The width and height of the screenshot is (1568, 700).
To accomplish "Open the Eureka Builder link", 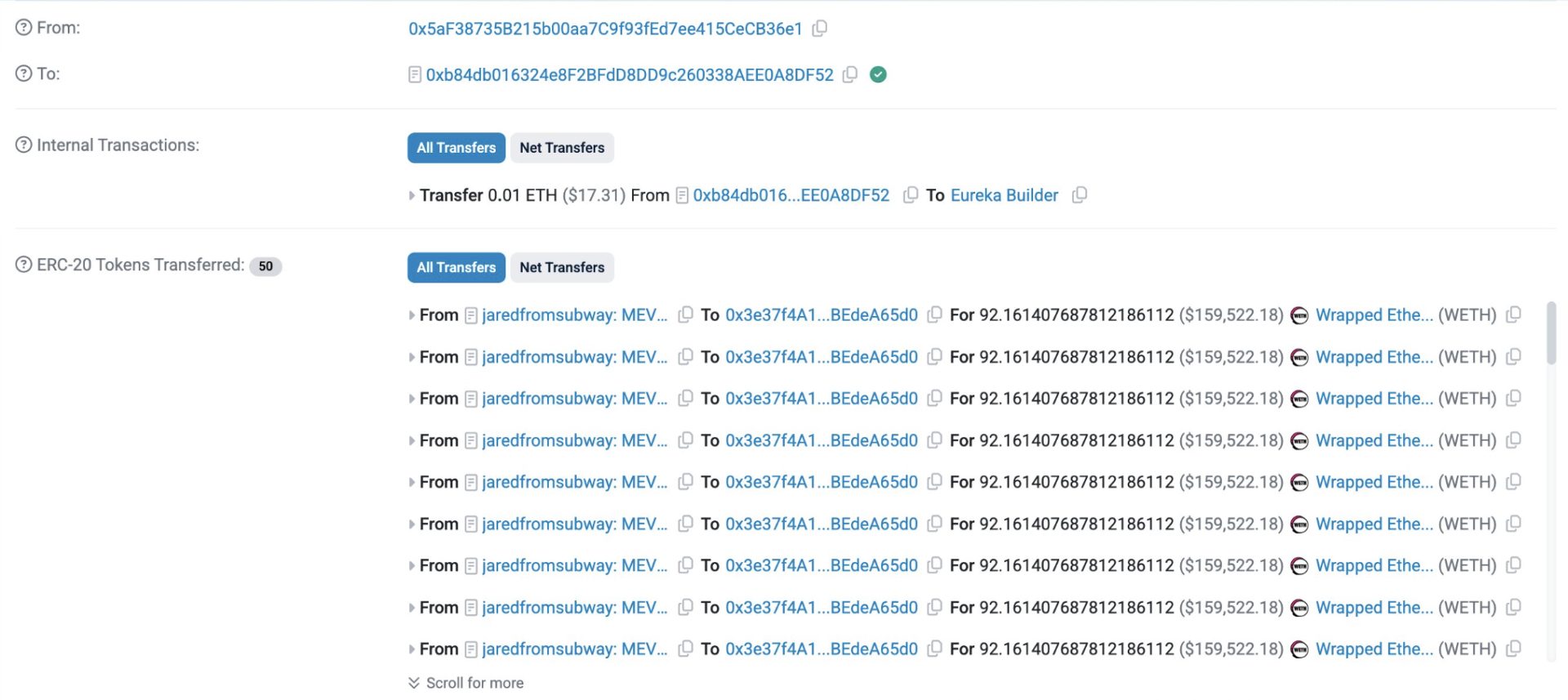I will click(1004, 196).
